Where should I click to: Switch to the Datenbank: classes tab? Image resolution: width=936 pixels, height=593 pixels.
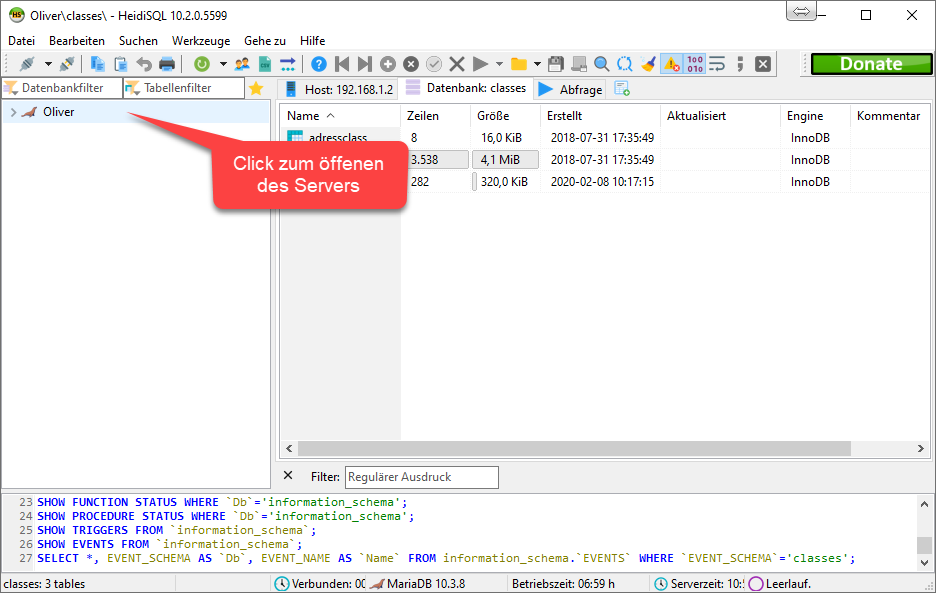[466, 88]
